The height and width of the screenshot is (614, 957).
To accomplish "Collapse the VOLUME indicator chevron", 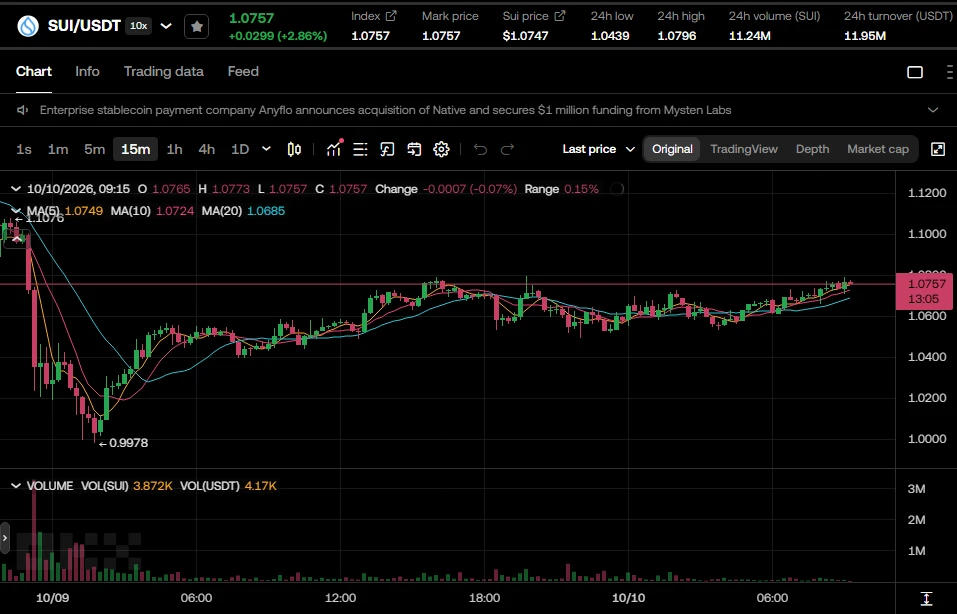I will point(16,486).
